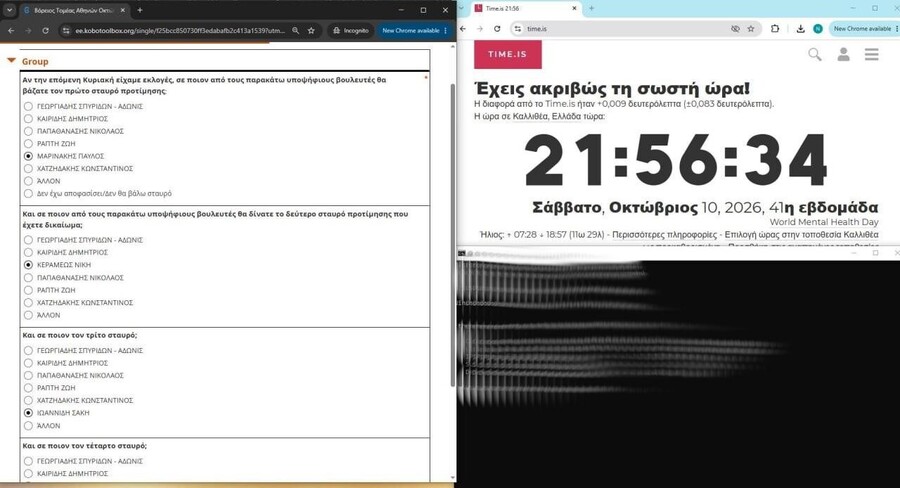Open Περισσότερες πληροφορίες link

click(664, 235)
